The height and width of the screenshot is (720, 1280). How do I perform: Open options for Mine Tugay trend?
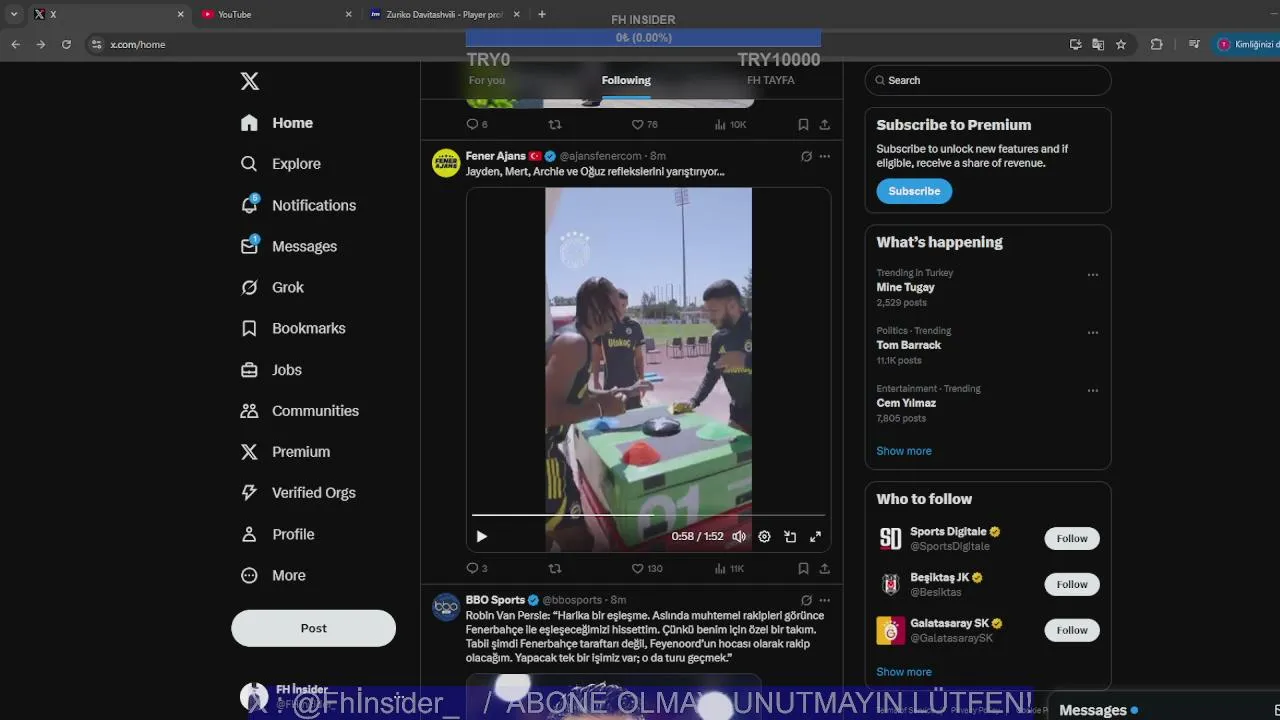coord(1093,275)
